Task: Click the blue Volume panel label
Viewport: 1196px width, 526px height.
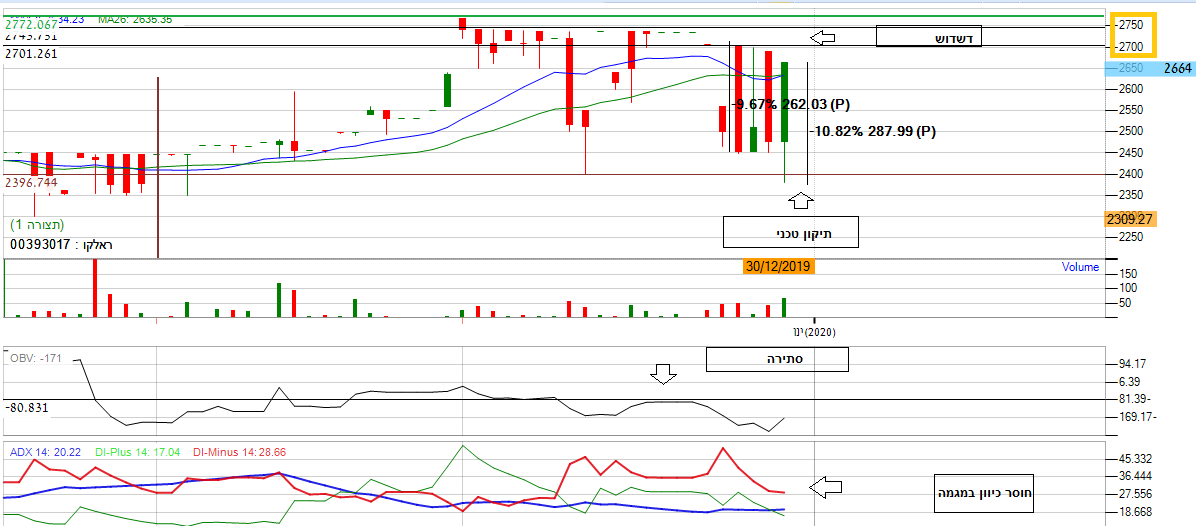Action: pyautogui.click(x=1080, y=267)
